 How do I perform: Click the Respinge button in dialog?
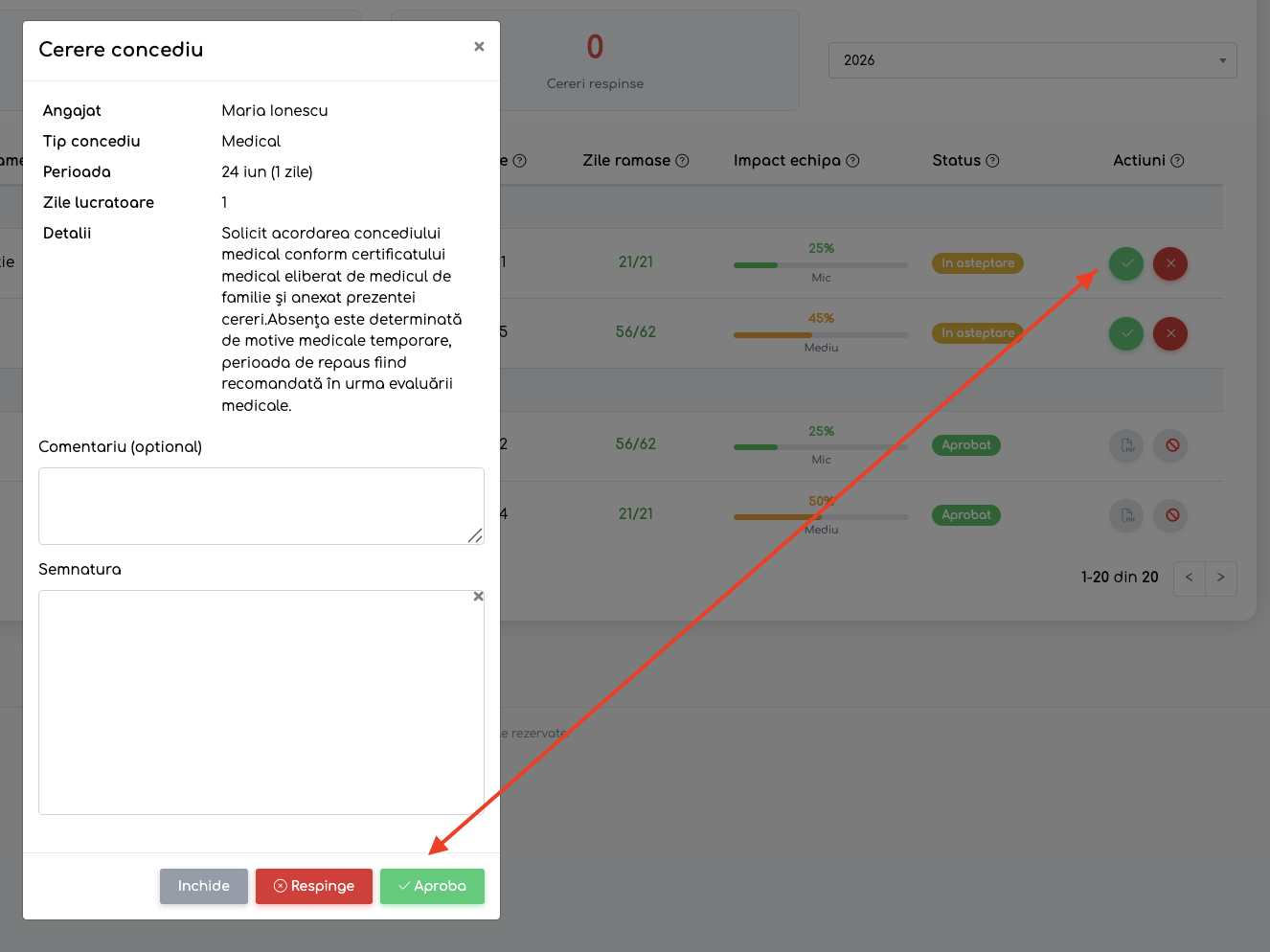point(314,886)
